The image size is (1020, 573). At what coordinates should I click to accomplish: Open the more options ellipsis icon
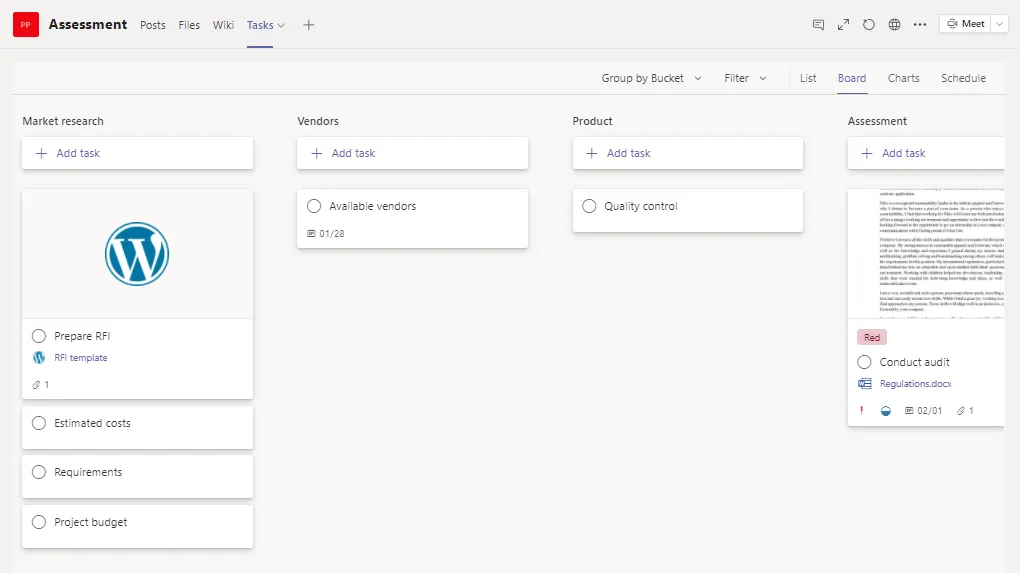[x=919, y=25]
